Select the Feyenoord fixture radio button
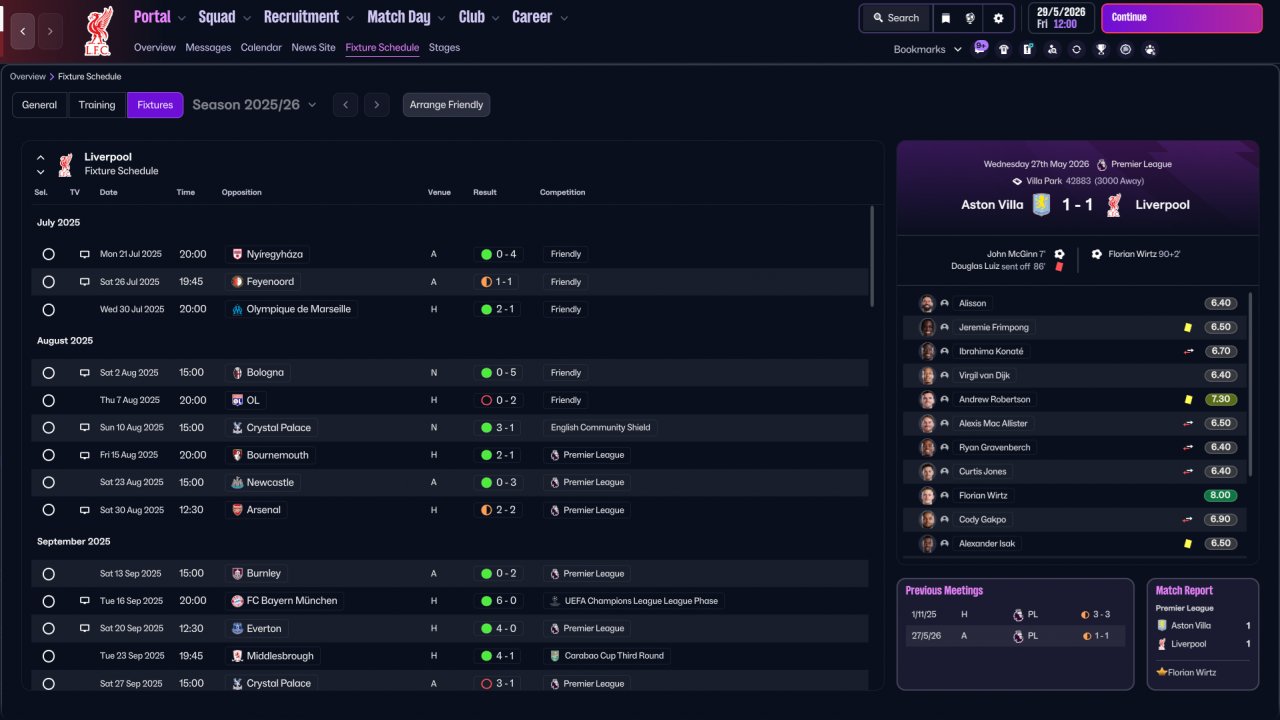 click(x=48, y=282)
